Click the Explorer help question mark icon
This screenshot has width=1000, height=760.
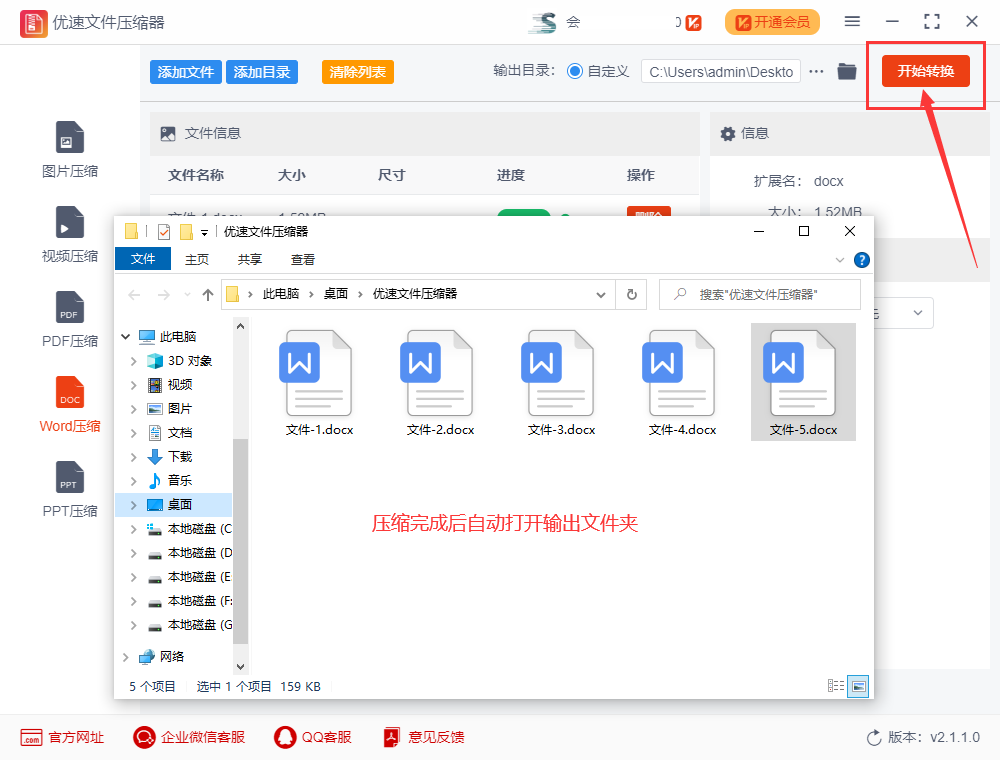point(862,259)
